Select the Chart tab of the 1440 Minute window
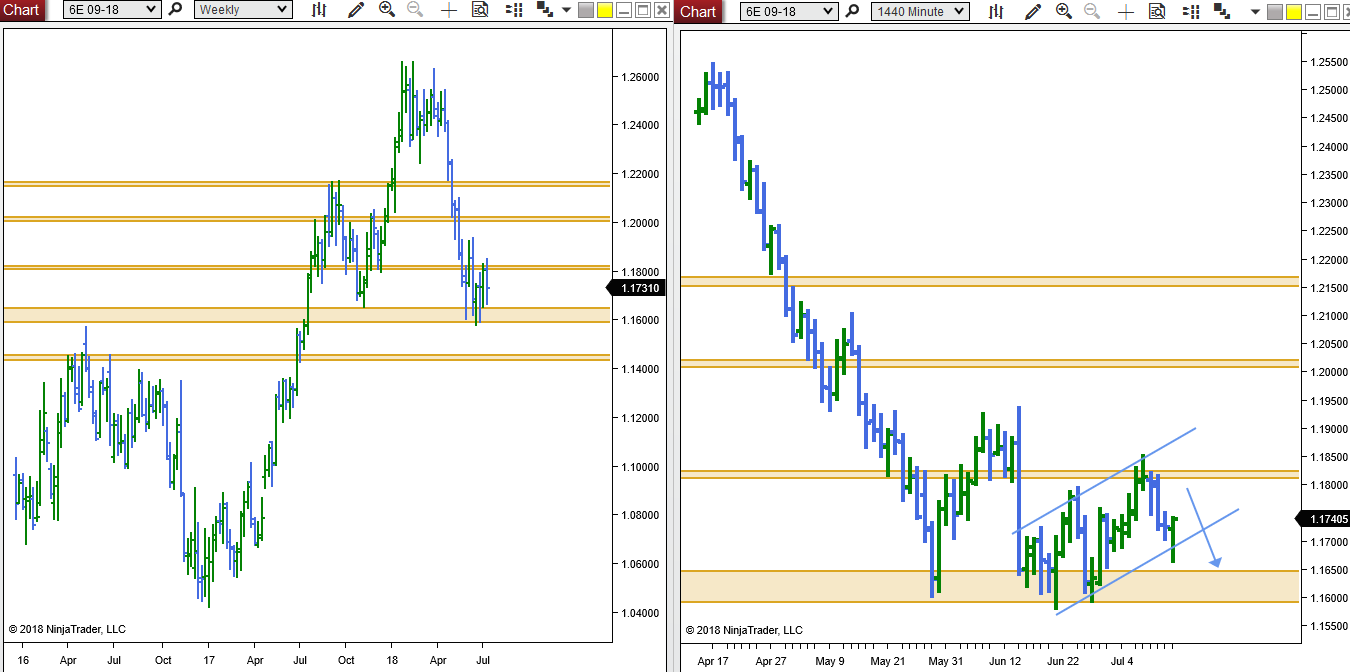This screenshot has height=672, width=1350. (x=698, y=11)
